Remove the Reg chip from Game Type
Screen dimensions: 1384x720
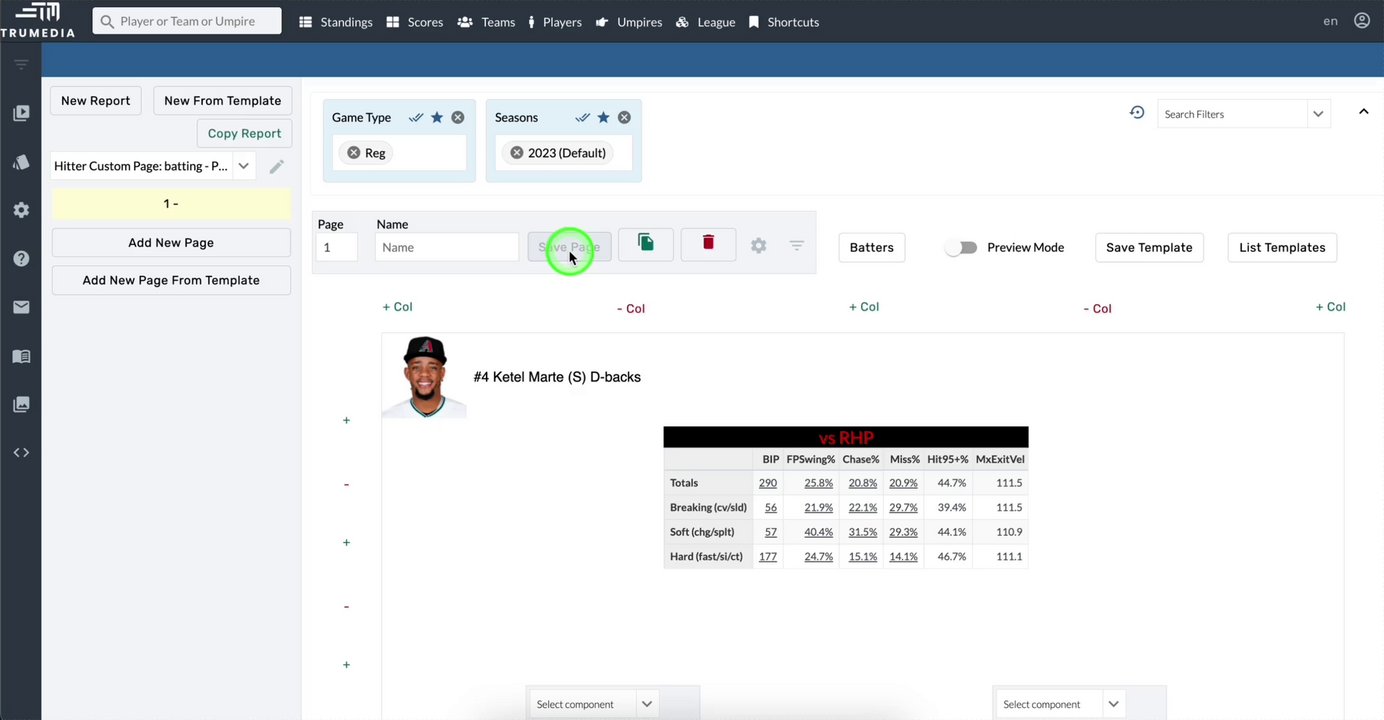click(354, 153)
